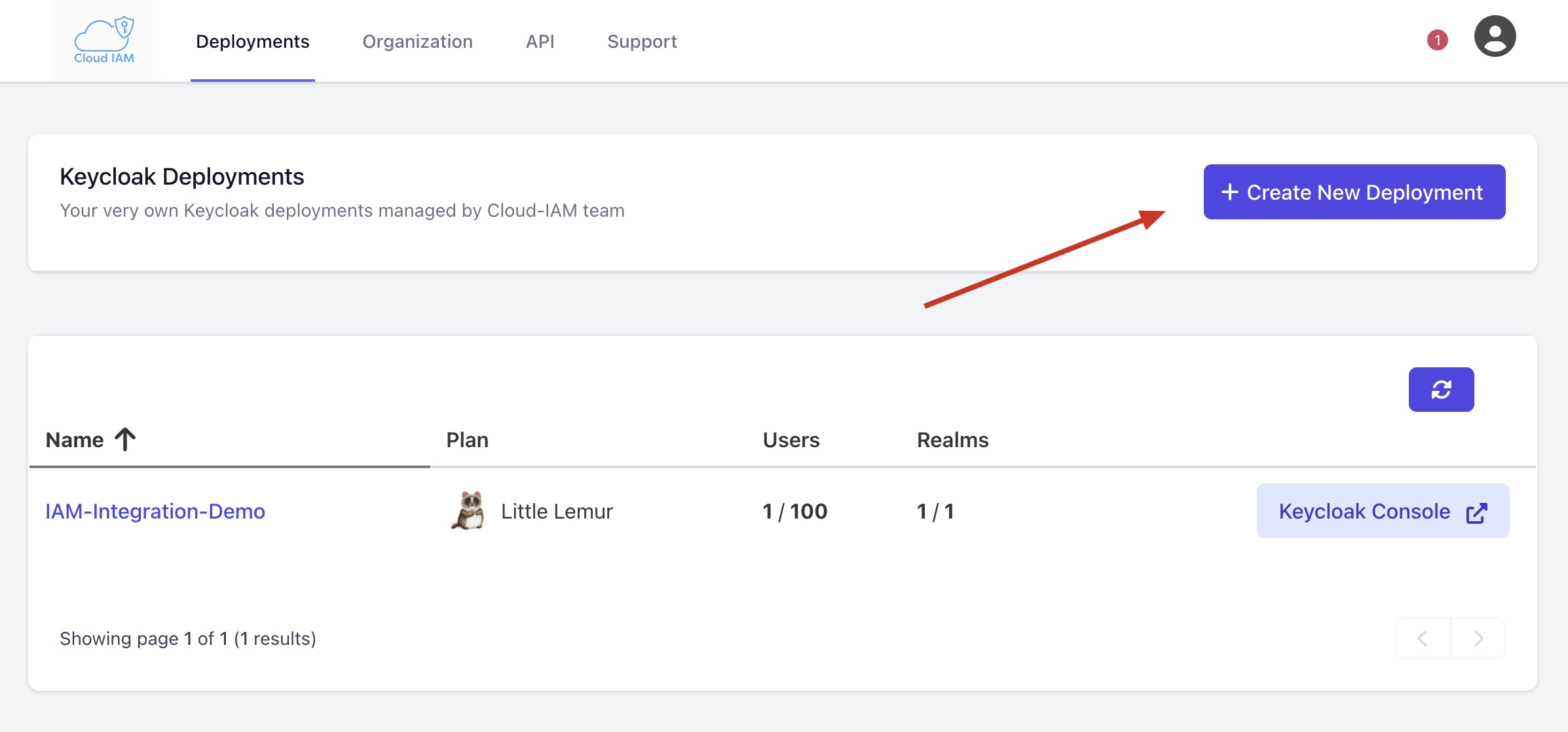Click the Little Lemur plan animal icon
This screenshot has width=1568, height=732.
pyautogui.click(x=467, y=510)
